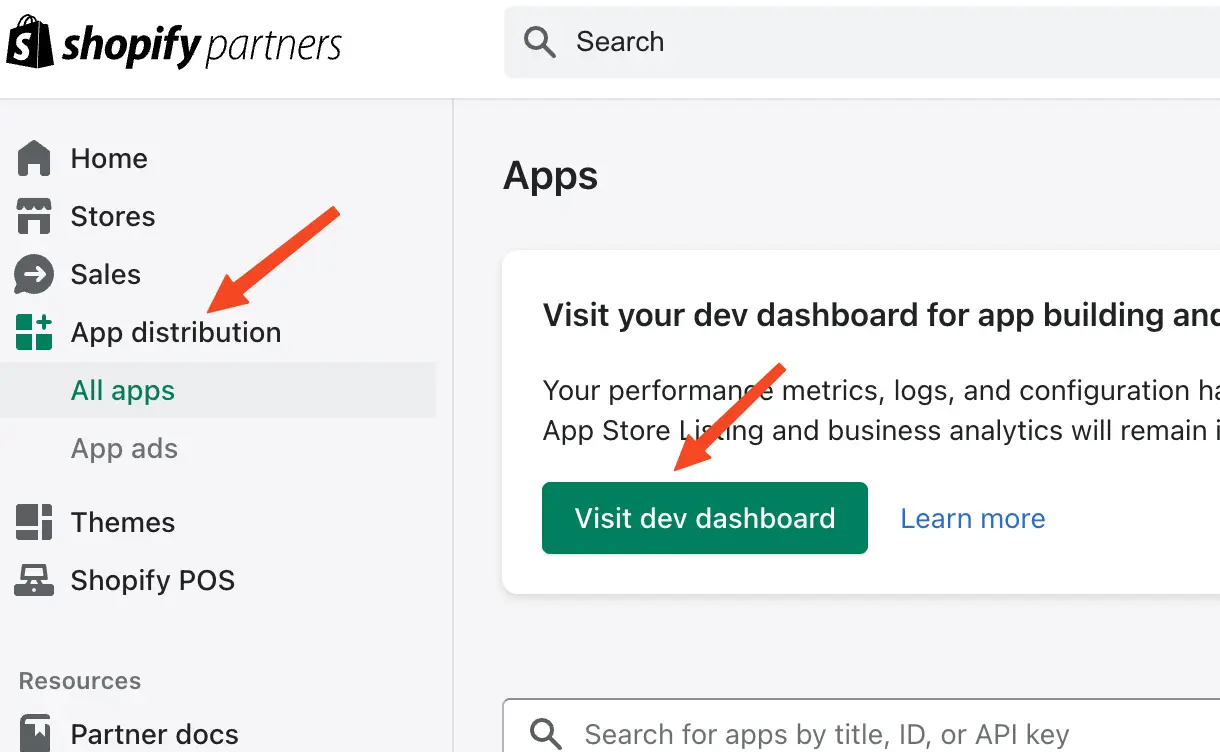Select All apps in the sidebar

pos(123,390)
